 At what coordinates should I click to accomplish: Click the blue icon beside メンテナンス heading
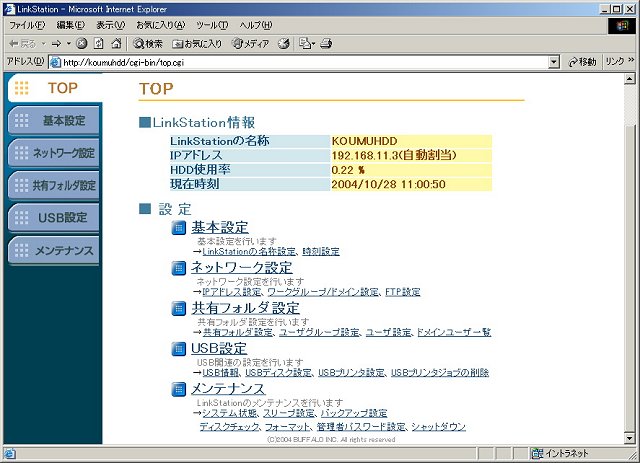point(179,389)
